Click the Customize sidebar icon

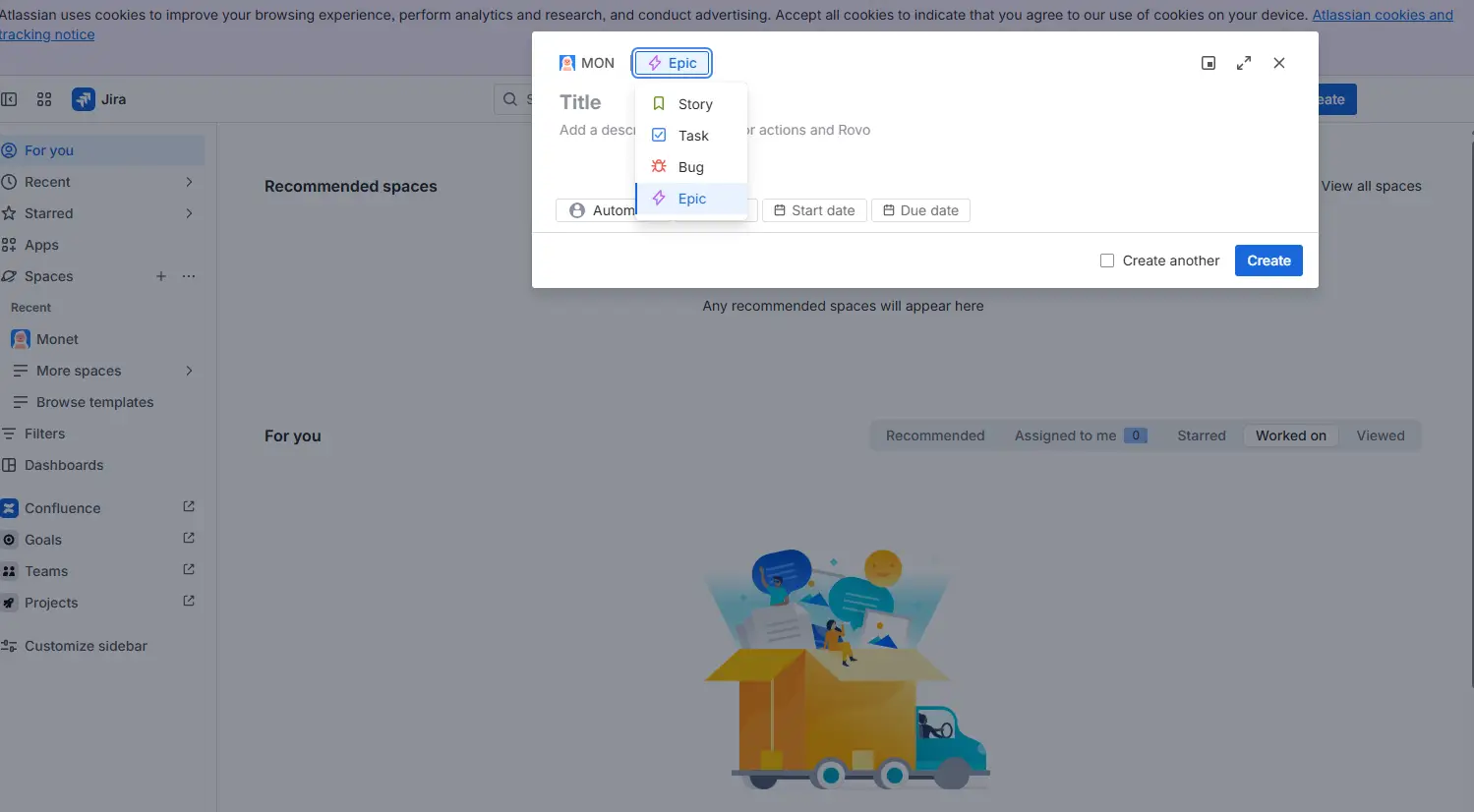pos(10,646)
